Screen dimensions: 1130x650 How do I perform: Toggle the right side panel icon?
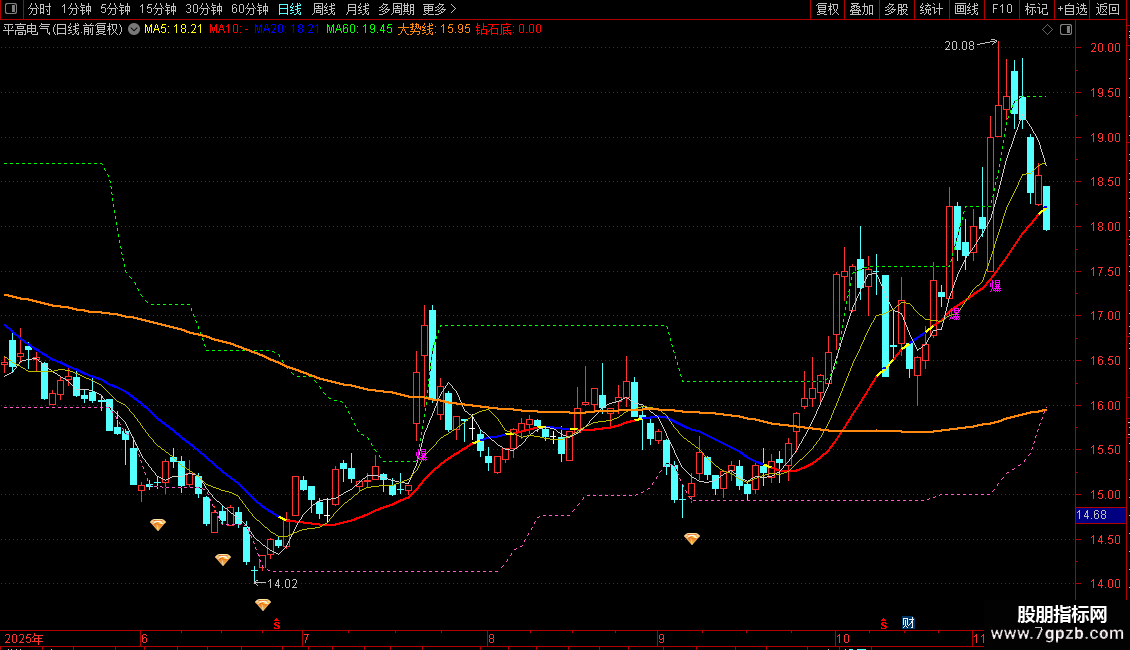[1066, 30]
